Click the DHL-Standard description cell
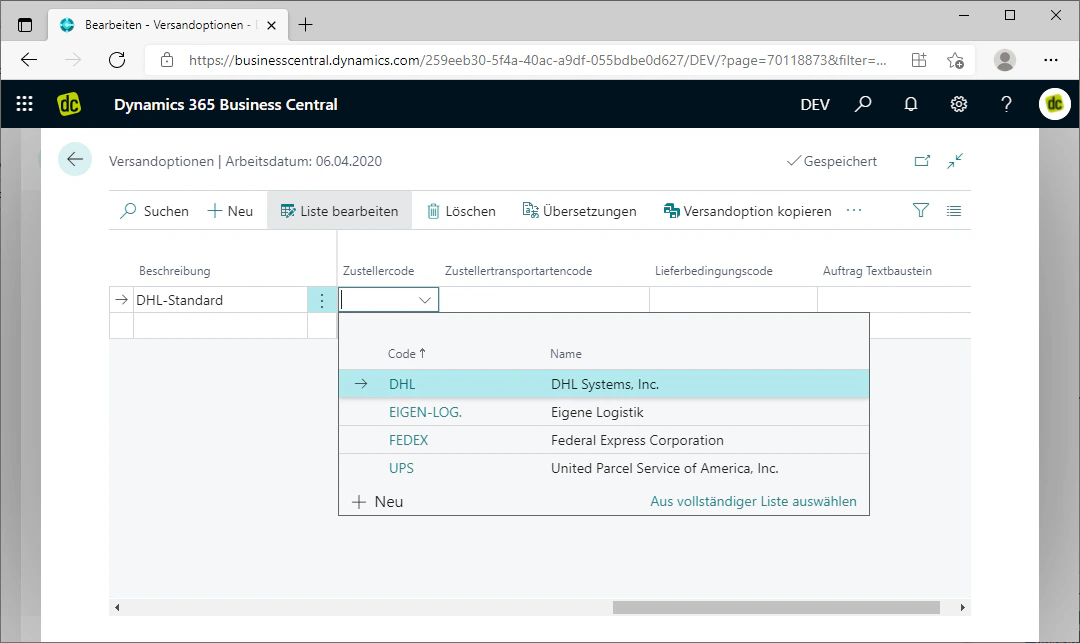The height and width of the screenshot is (643, 1080). 220,300
